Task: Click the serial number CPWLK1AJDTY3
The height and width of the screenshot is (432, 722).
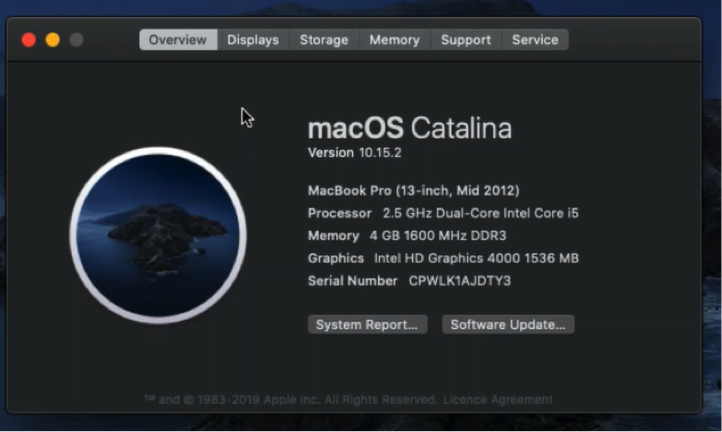Action: [459, 281]
